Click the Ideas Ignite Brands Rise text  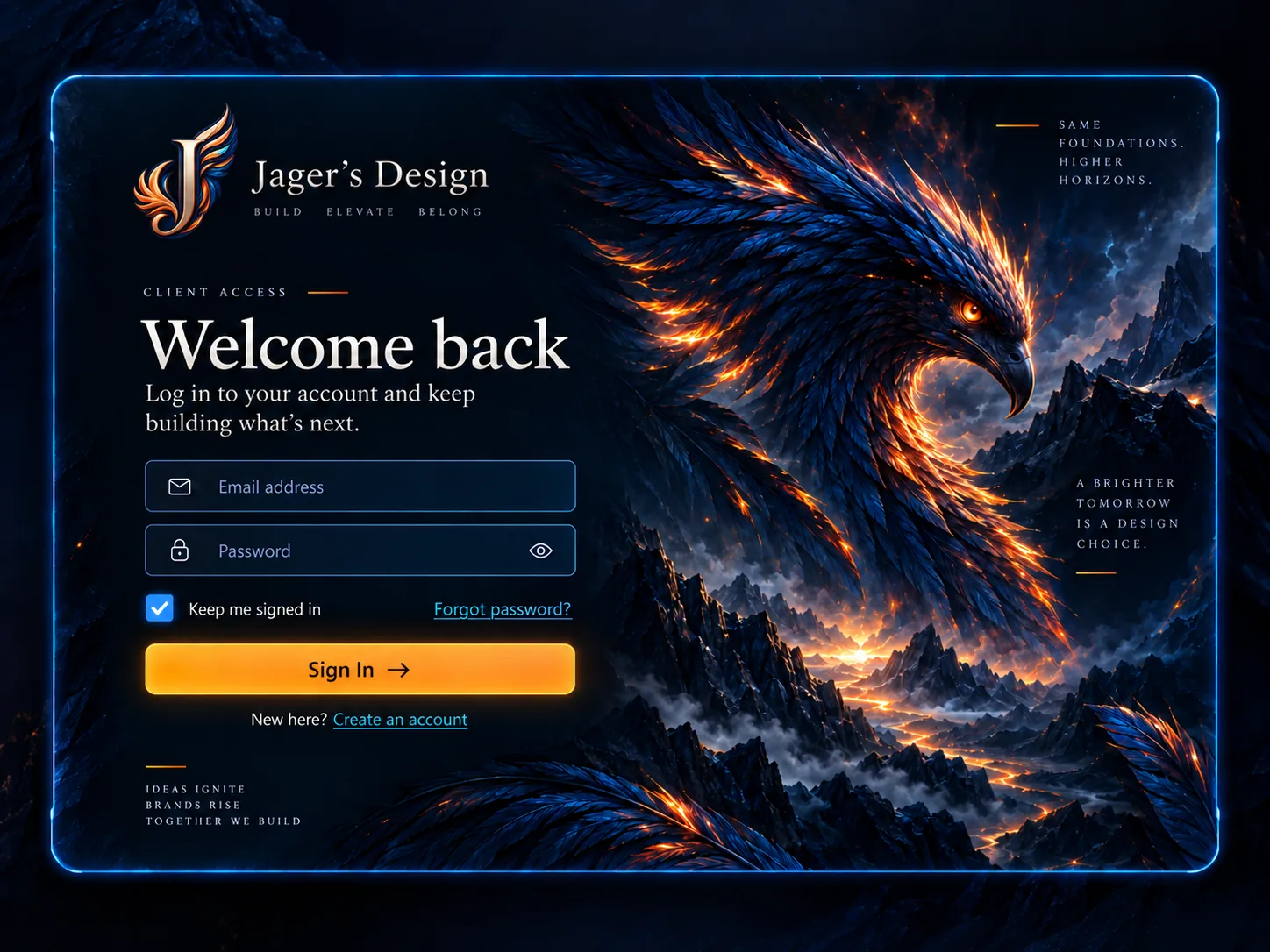[x=224, y=806]
